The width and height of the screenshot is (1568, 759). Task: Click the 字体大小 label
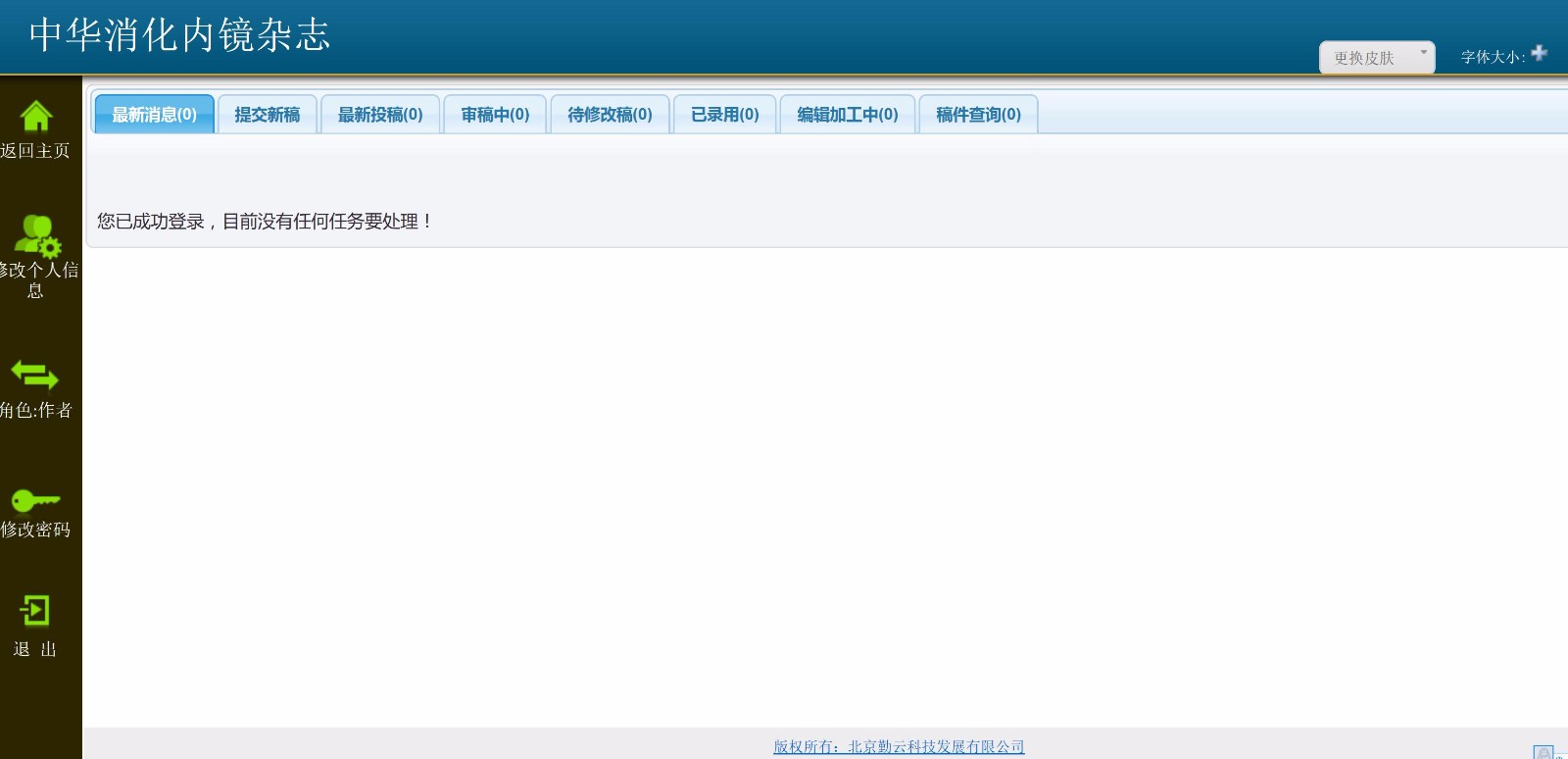tap(1493, 57)
